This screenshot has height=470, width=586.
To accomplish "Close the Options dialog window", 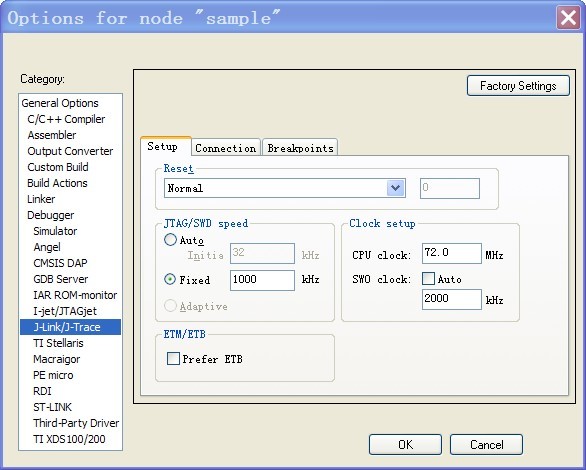I will pyautogui.click(x=568, y=18).
